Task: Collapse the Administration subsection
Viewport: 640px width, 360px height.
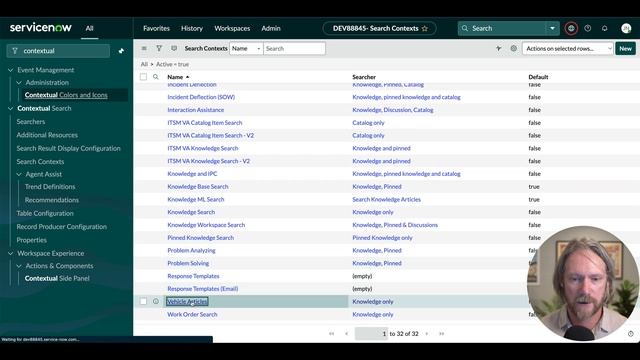Action: [x=19, y=82]
